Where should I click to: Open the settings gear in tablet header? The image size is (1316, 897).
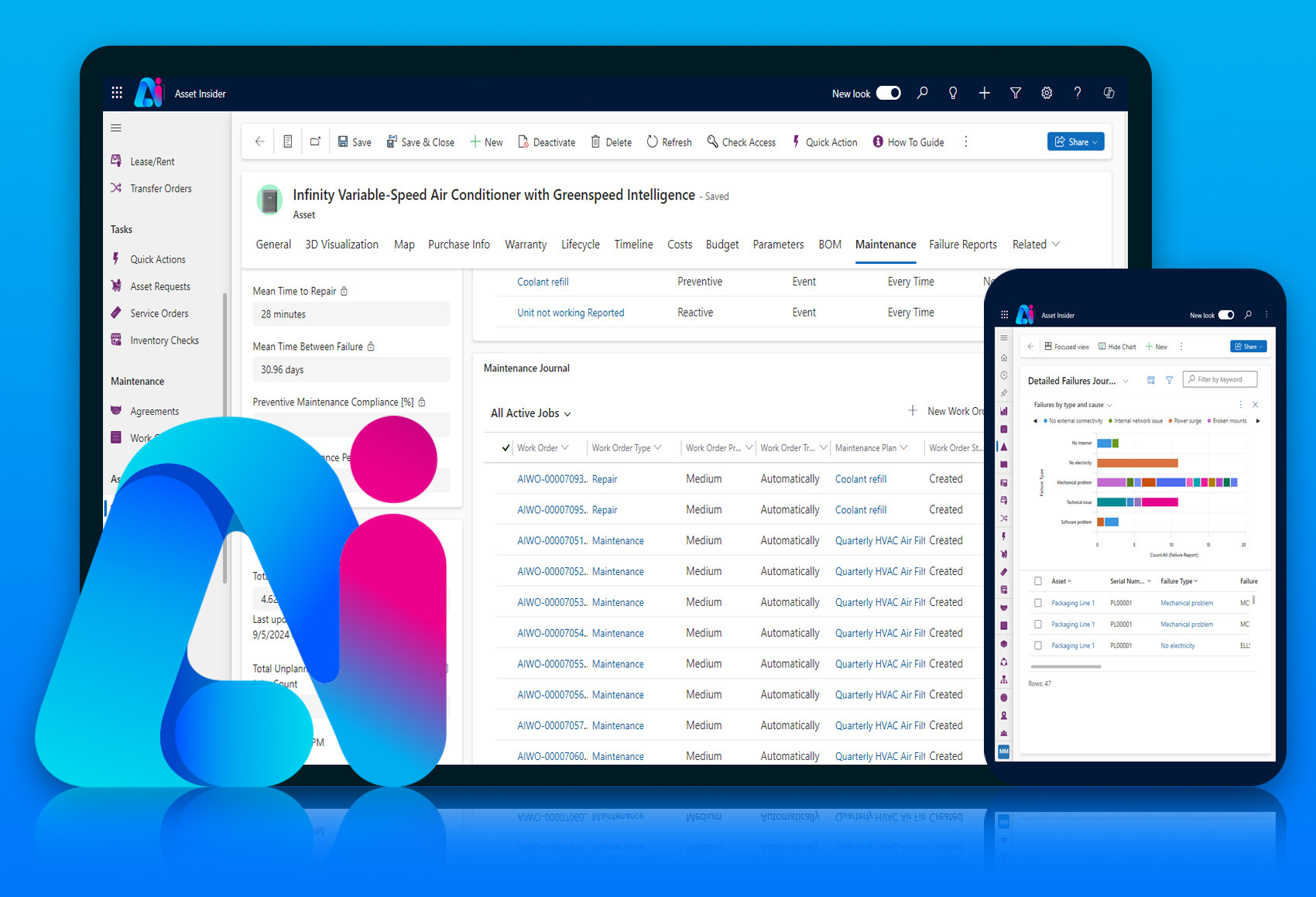point(1047,93)
